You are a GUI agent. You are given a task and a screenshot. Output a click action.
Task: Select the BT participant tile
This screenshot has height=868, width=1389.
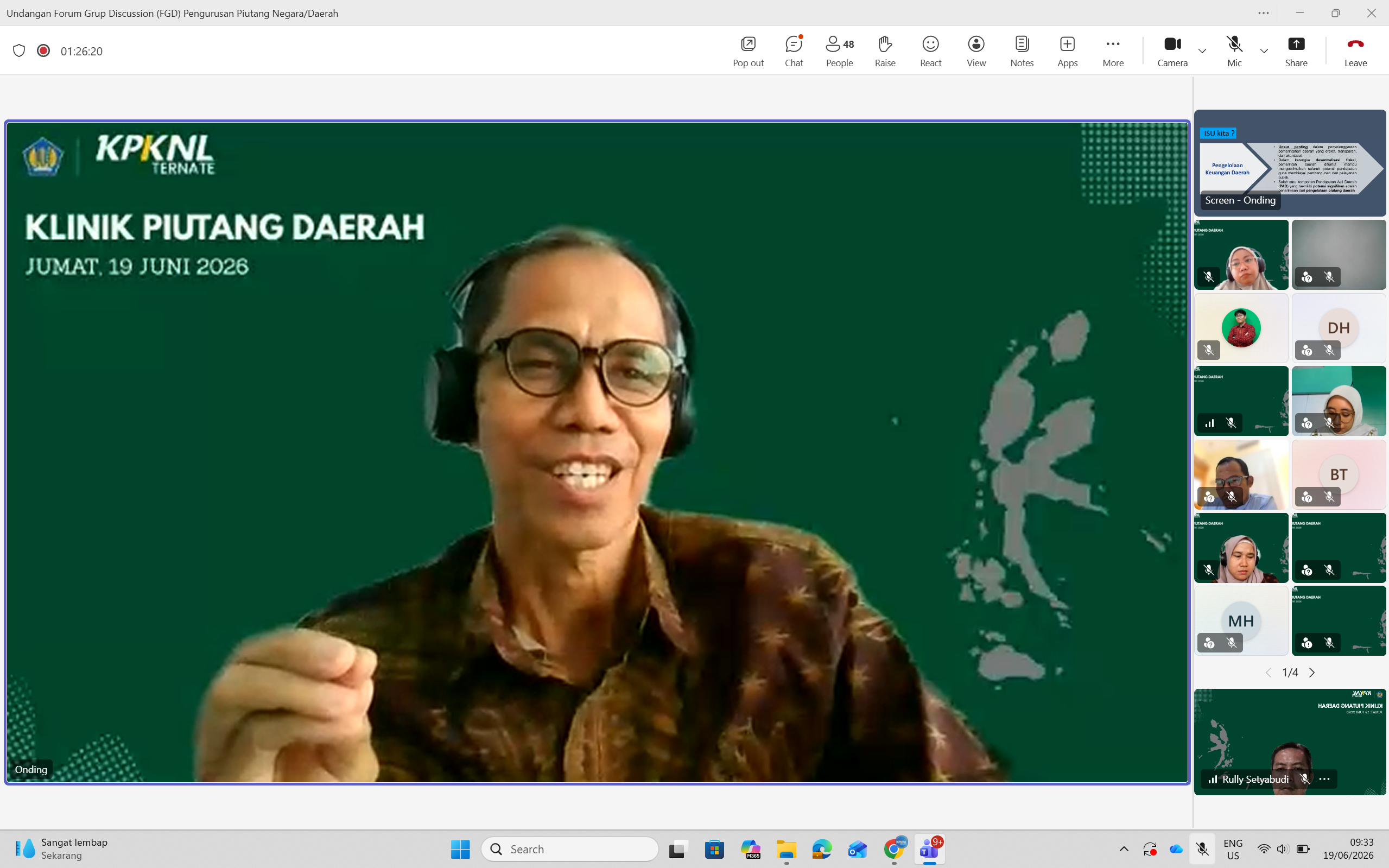tap(1339, 474)
